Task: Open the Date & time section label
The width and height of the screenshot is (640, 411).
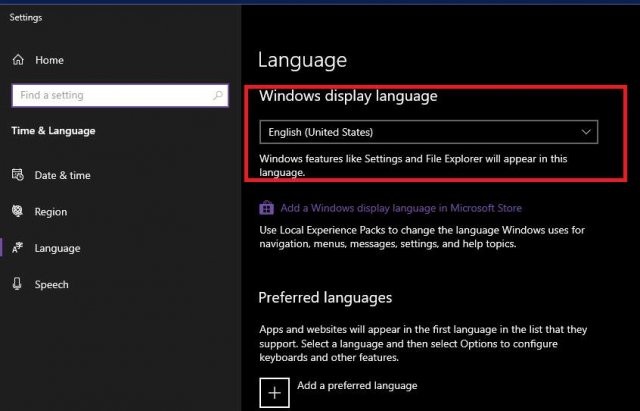Action: (62, 175)
